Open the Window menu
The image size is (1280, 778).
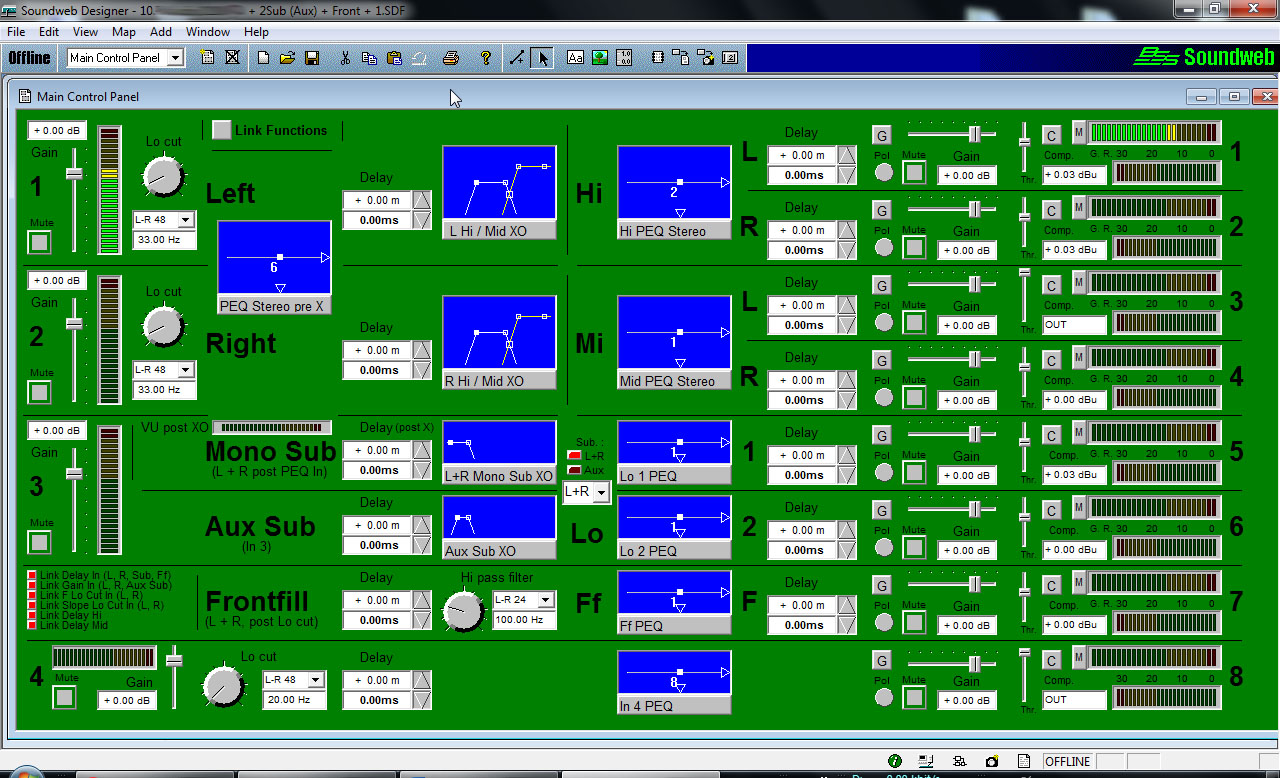pyautogui.click(x=208, y=32)
